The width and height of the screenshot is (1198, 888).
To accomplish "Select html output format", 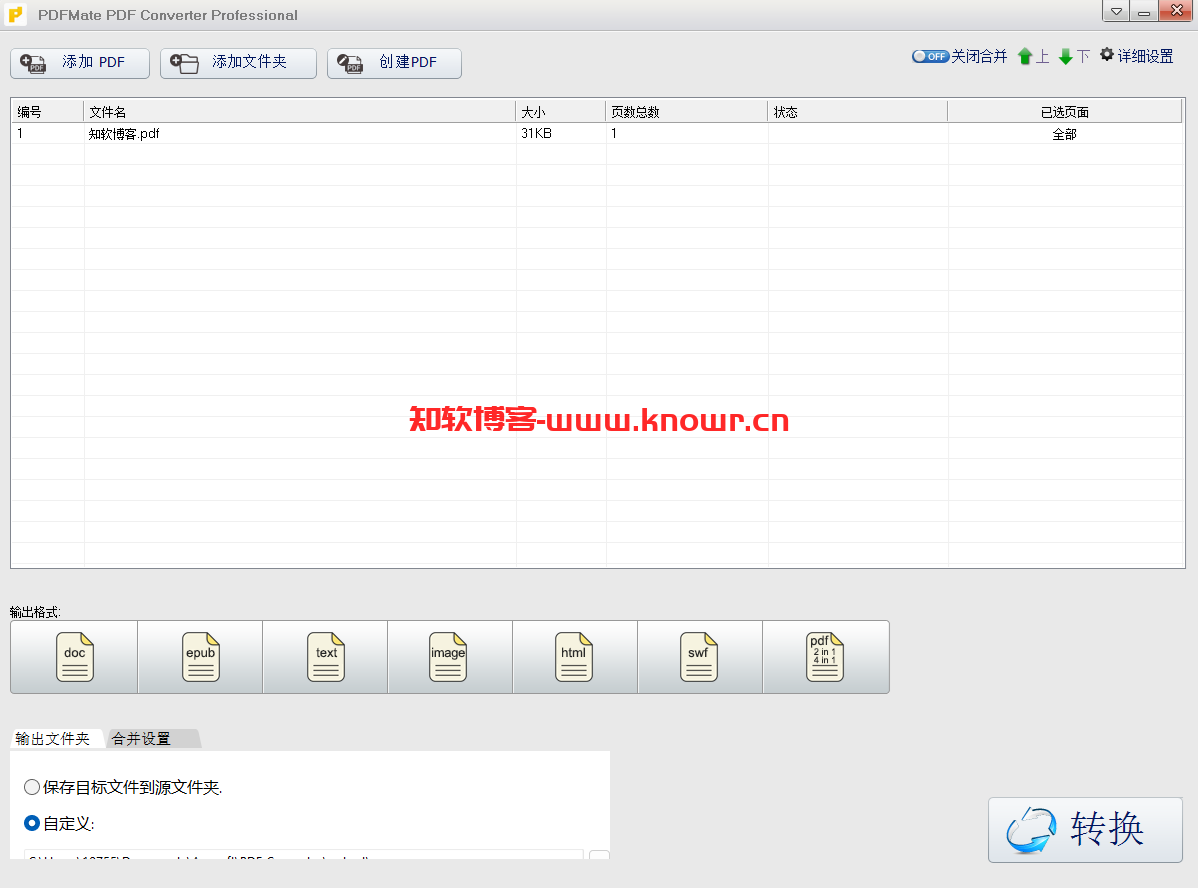I will click(x=575, y=657).
